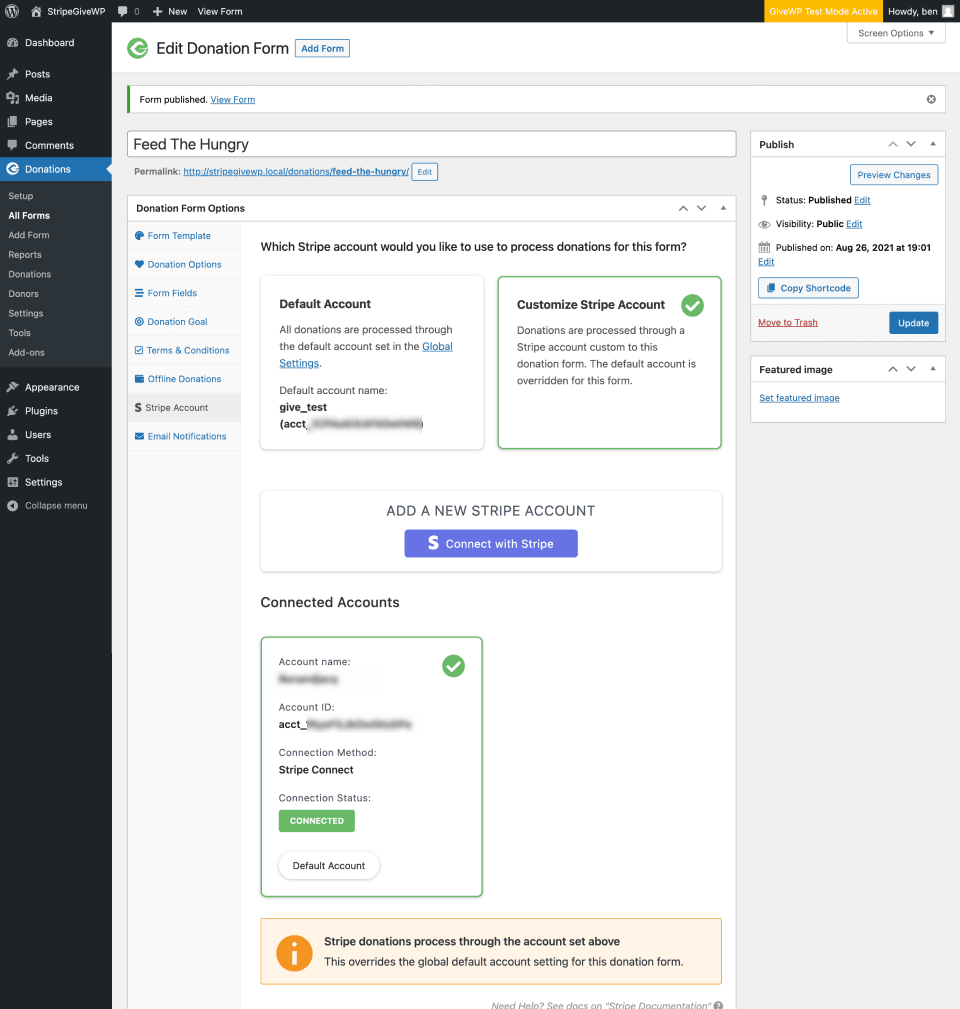Click the sidebar's main Settings icon above Collapse menu

(12, 483)
